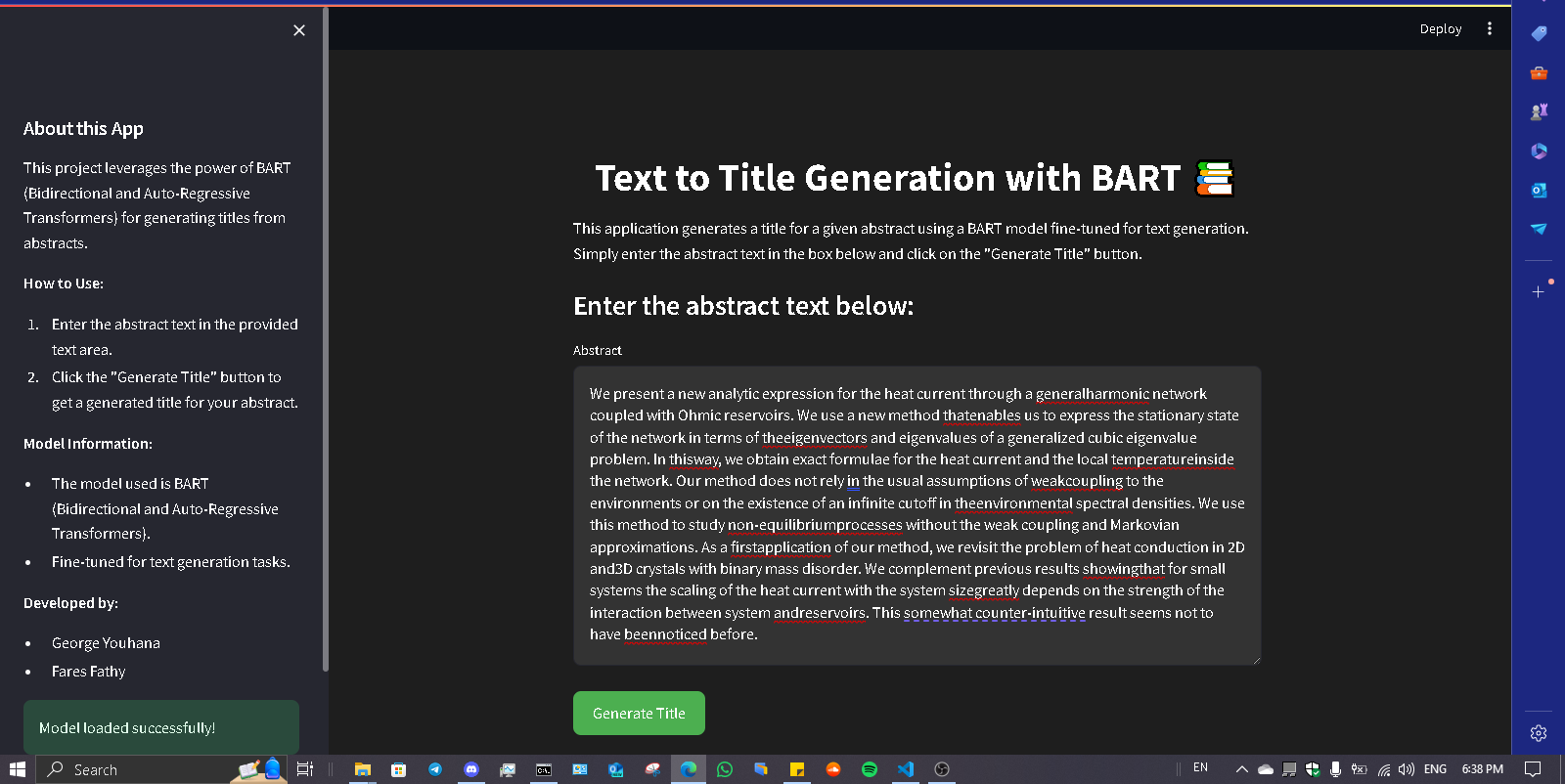Open Edge sidebar settings gear

tap(1539, 733)
